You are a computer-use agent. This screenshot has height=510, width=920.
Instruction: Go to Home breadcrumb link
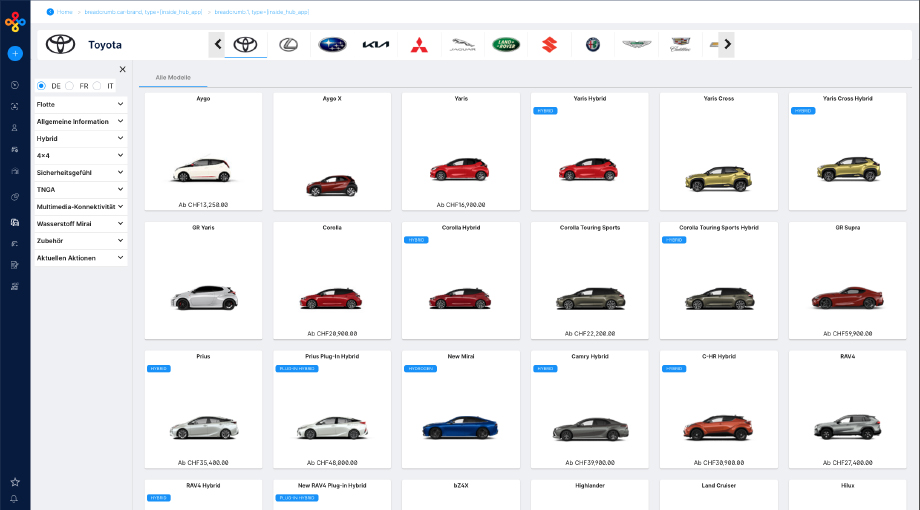[65, 12]
